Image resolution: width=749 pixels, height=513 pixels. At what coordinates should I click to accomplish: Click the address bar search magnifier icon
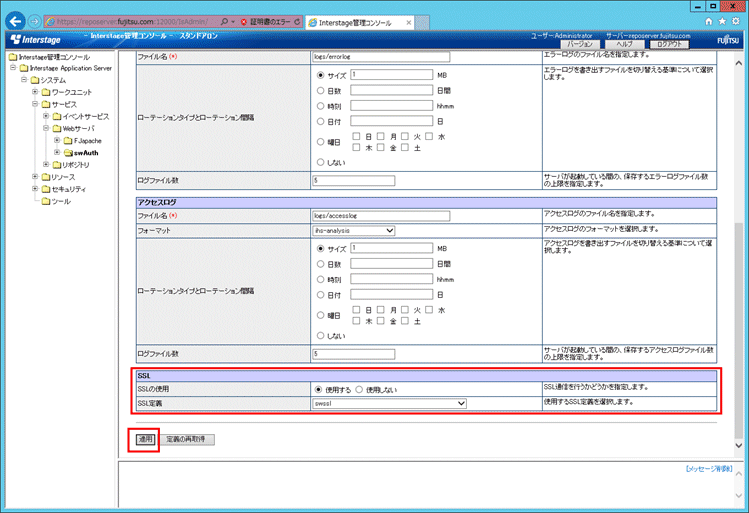coord(224,21)
